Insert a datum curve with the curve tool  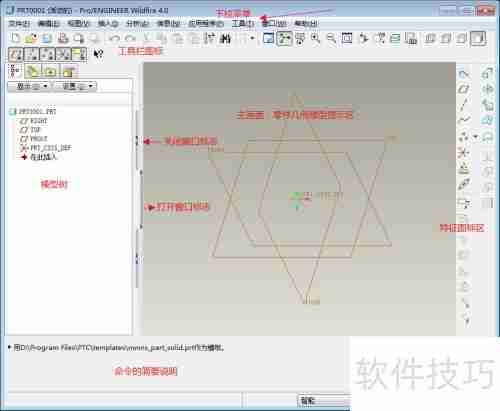[x=464, y=120]
